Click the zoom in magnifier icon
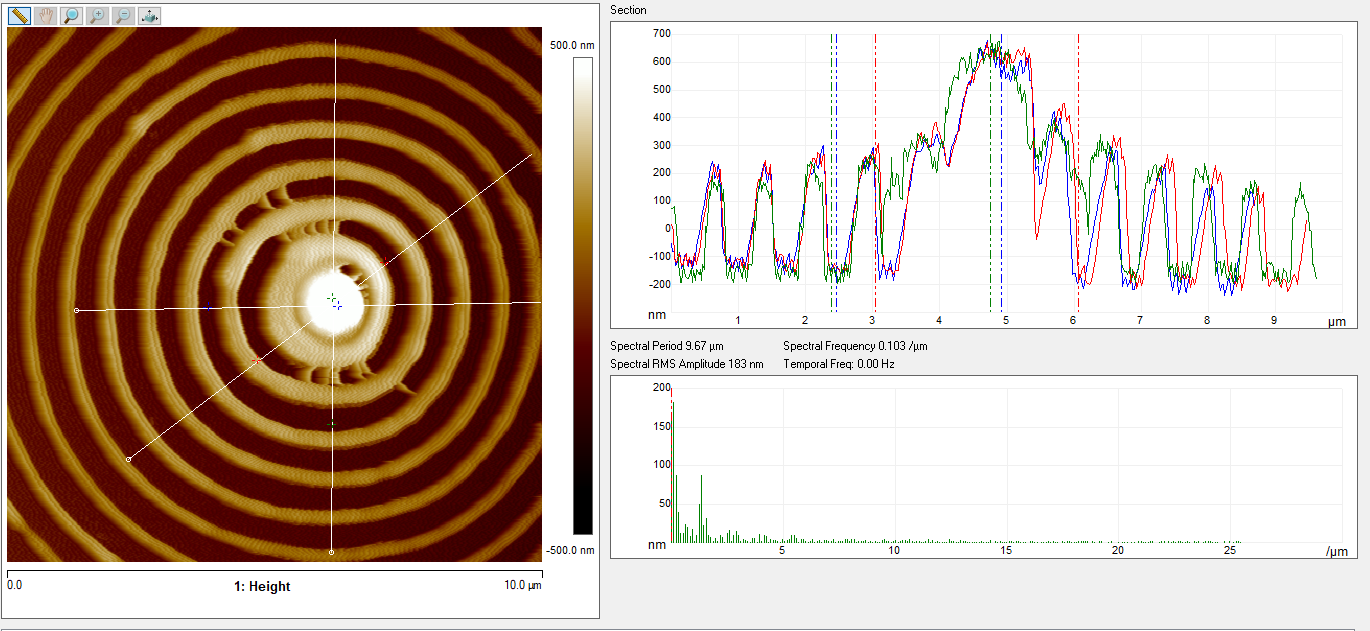 click(x=97, y=16)
